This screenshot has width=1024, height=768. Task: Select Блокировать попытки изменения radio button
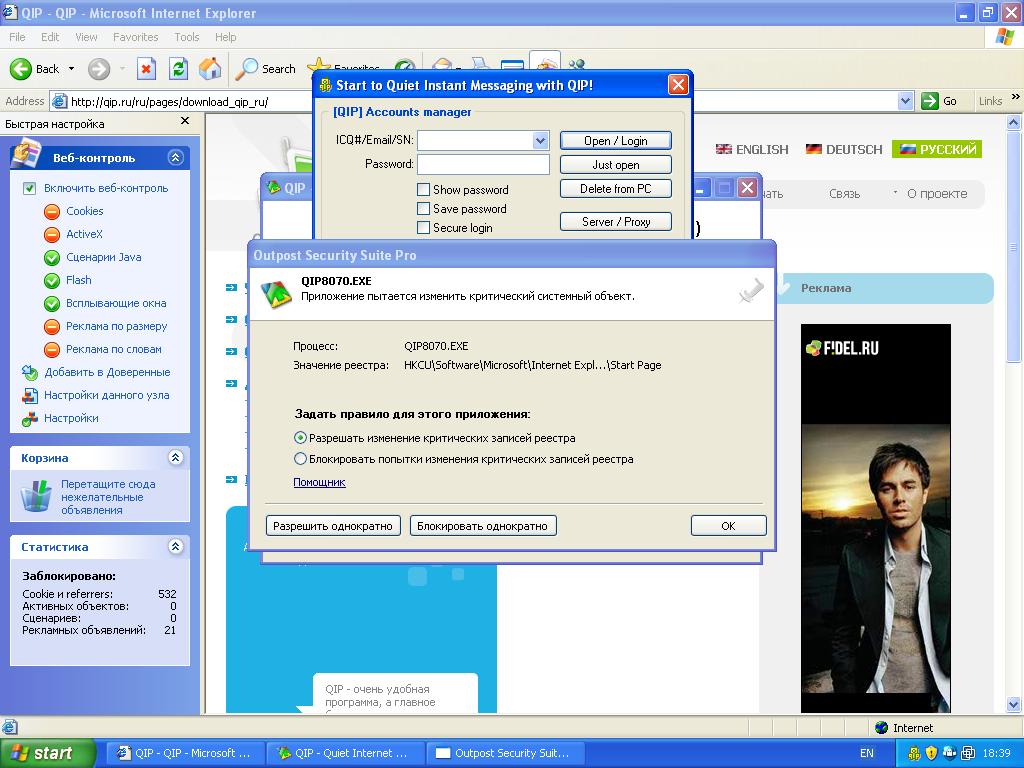pyautogui.click(x=300, y=458)
